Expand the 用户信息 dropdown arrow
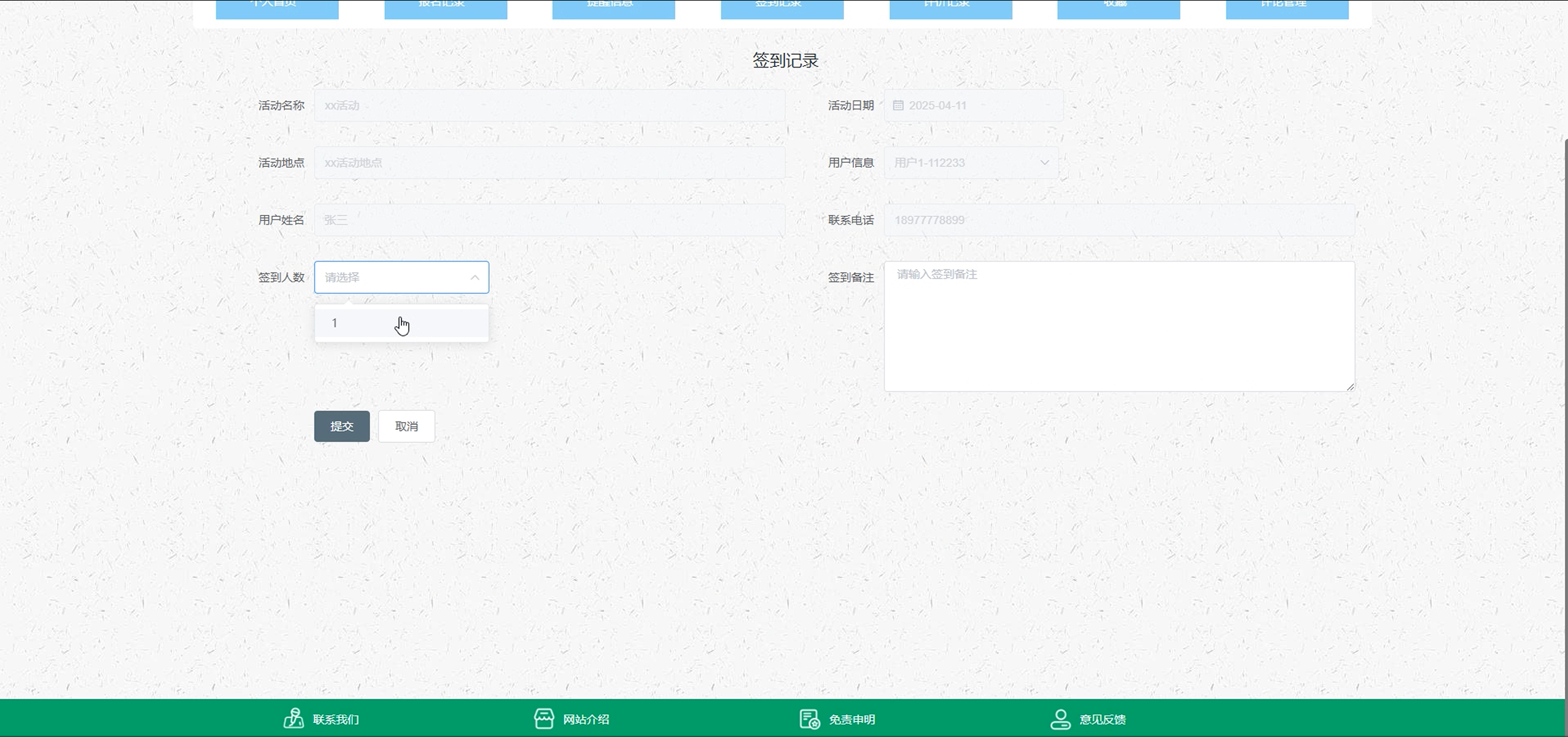The width and height of the screenshot is (1568, 737). [x=1044, y=163]
